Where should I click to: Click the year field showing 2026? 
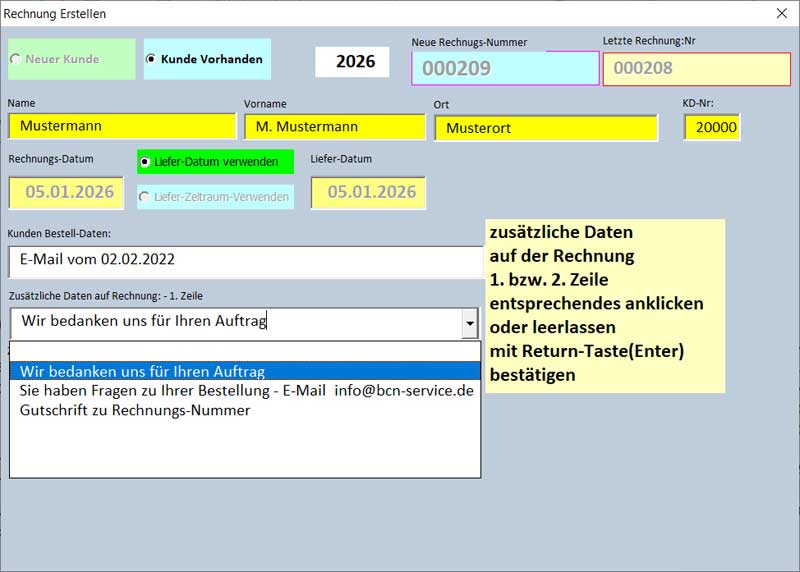pyautogui.click(x=352, y=61)
